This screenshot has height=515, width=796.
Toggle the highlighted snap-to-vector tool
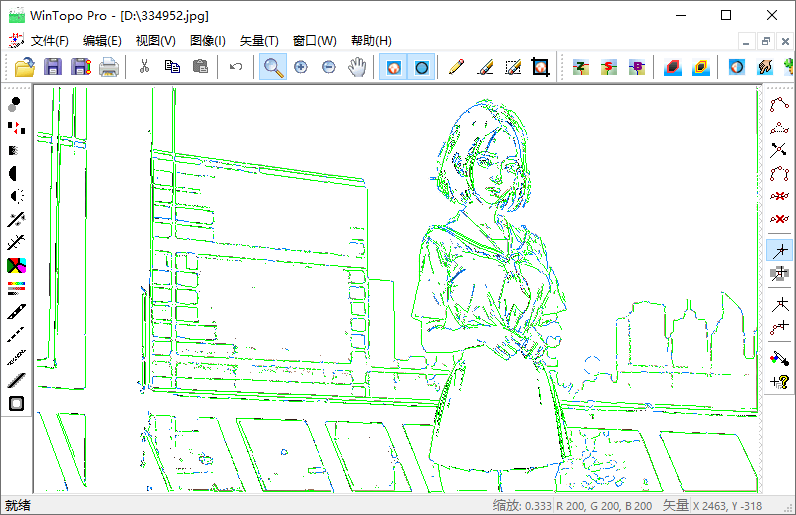(x=779, y=251)
